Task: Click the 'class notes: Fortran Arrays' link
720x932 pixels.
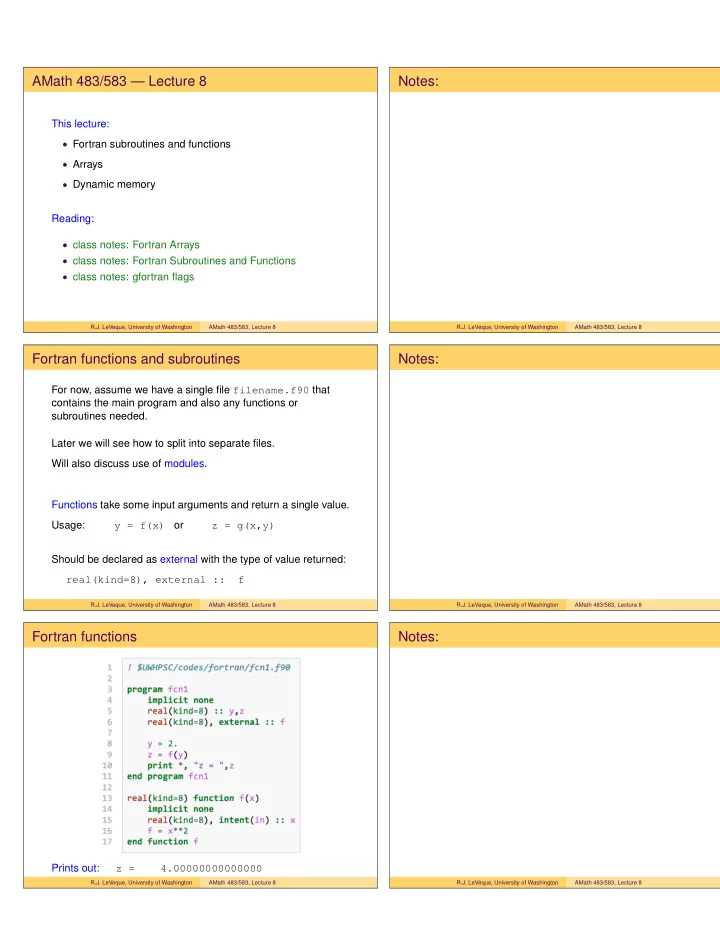Action: coord(136,245)
